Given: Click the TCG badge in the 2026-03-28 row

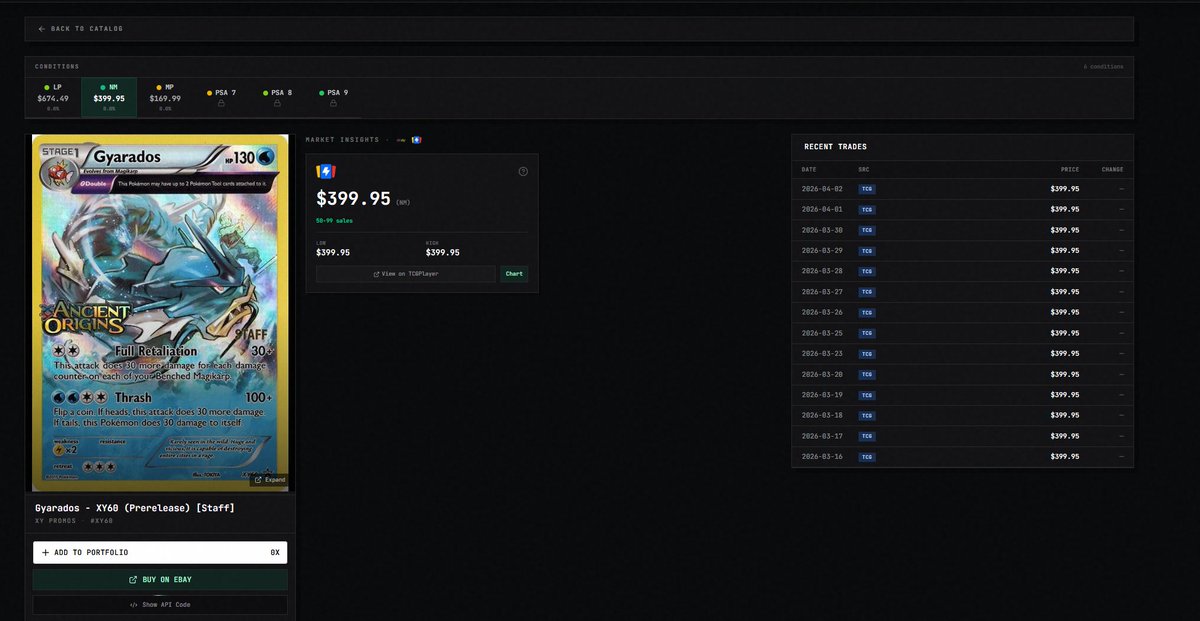Looking at the screenshot, I should [867, 271].
